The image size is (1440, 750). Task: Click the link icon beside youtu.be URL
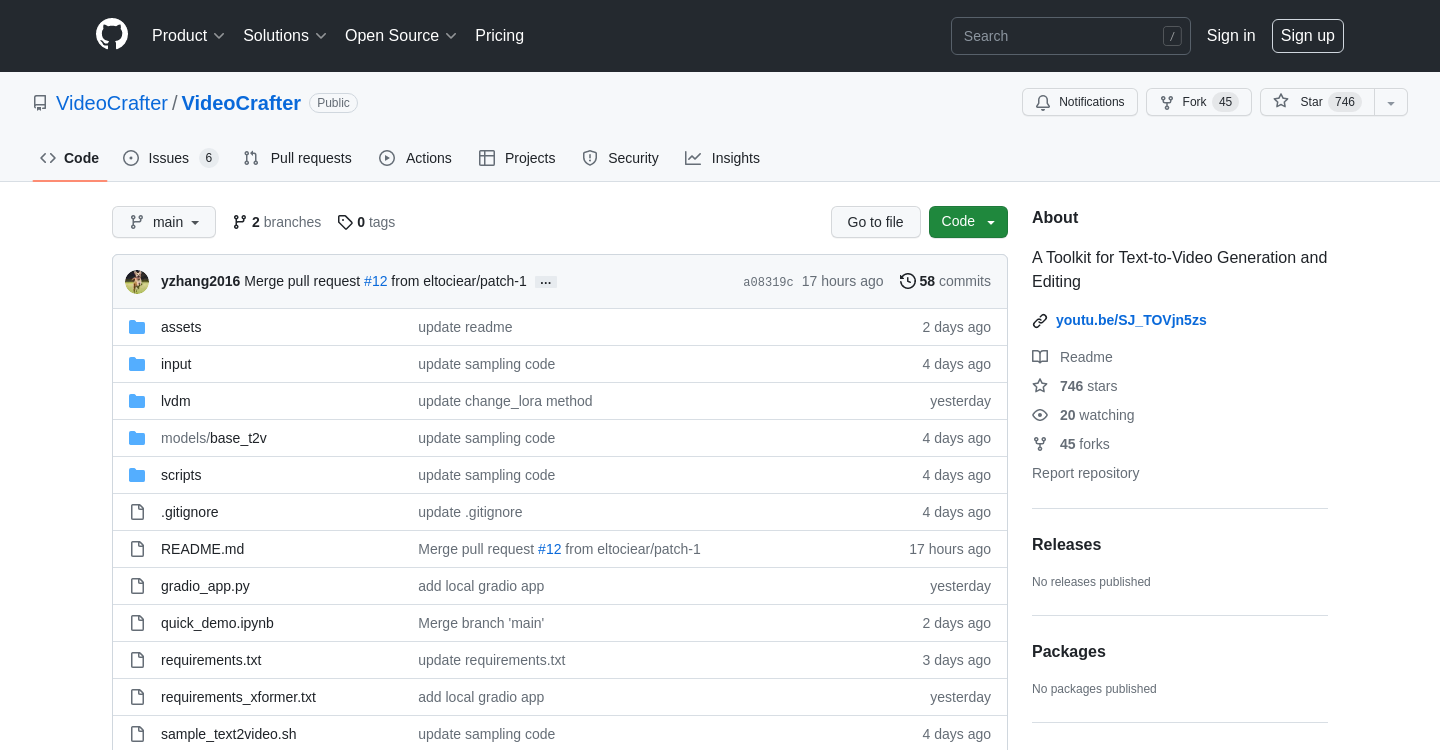[x=1040, y=320]
